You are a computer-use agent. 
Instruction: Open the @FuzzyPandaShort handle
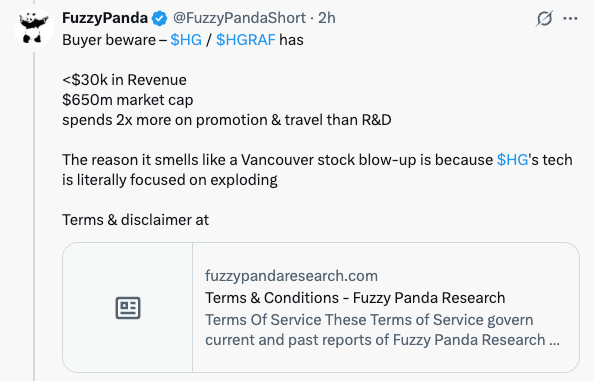tap(239, 18)
